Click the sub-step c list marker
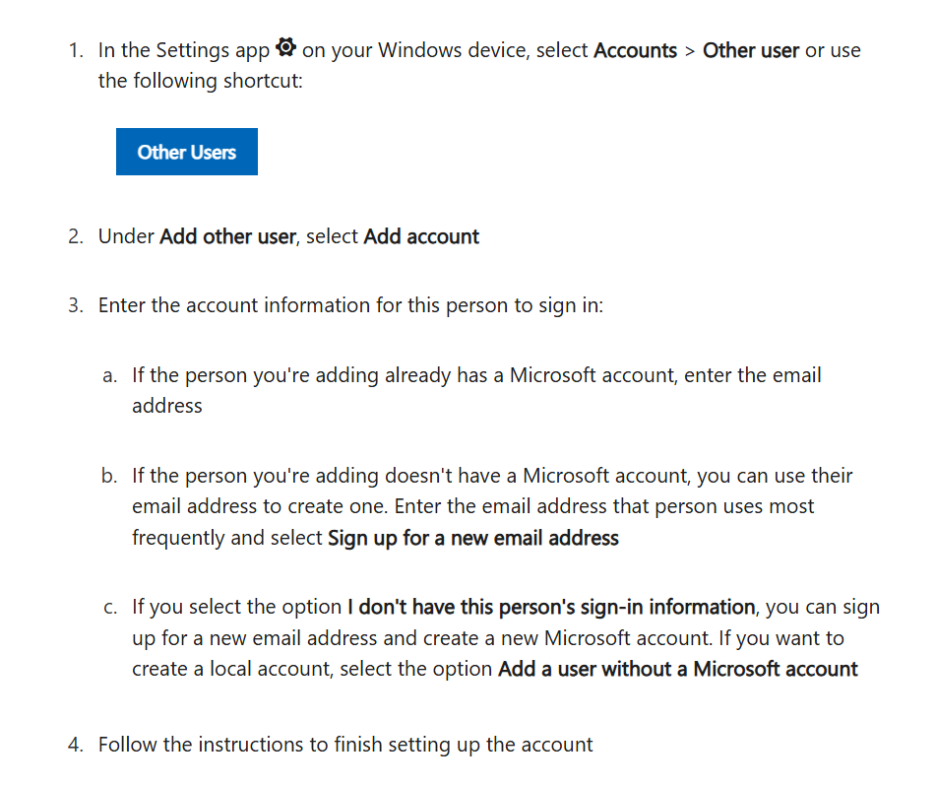The height and width of the screenshot is (786, 936). tap(110, 607)
